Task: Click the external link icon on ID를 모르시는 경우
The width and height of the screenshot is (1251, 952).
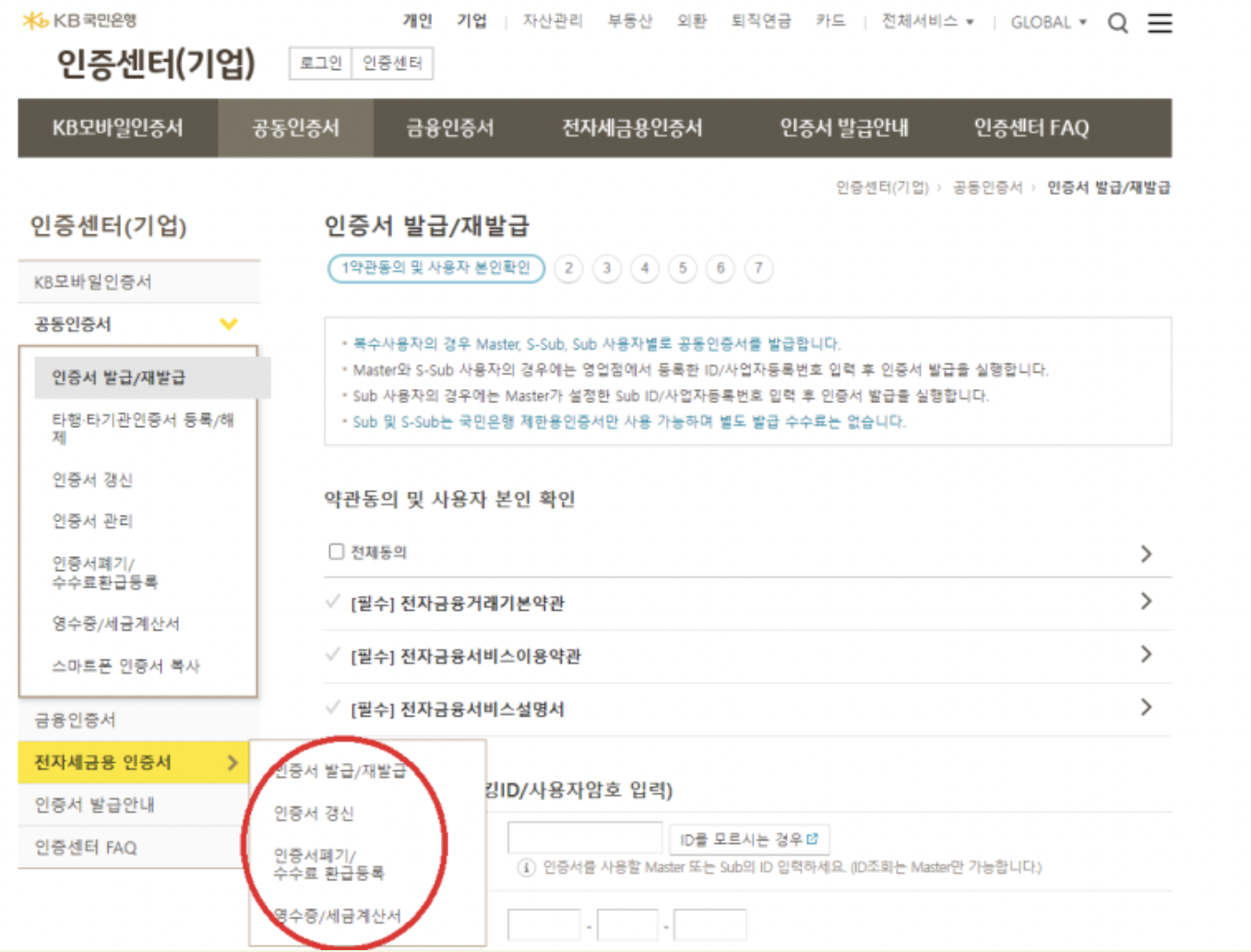Action: 812,838
